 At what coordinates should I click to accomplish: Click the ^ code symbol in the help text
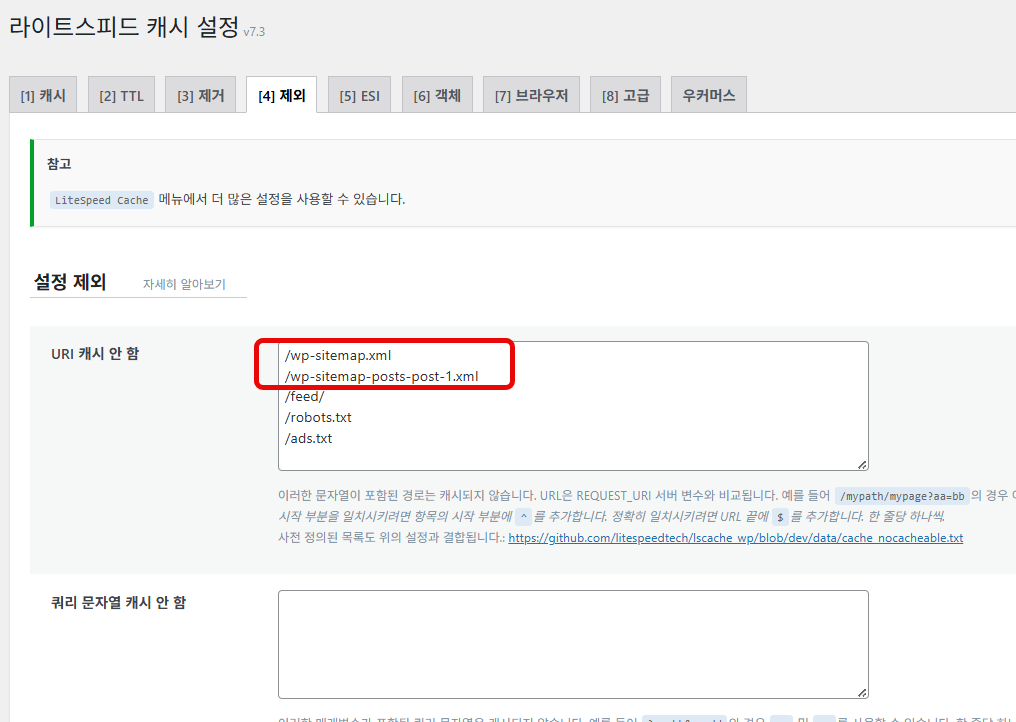coord(524,517)
